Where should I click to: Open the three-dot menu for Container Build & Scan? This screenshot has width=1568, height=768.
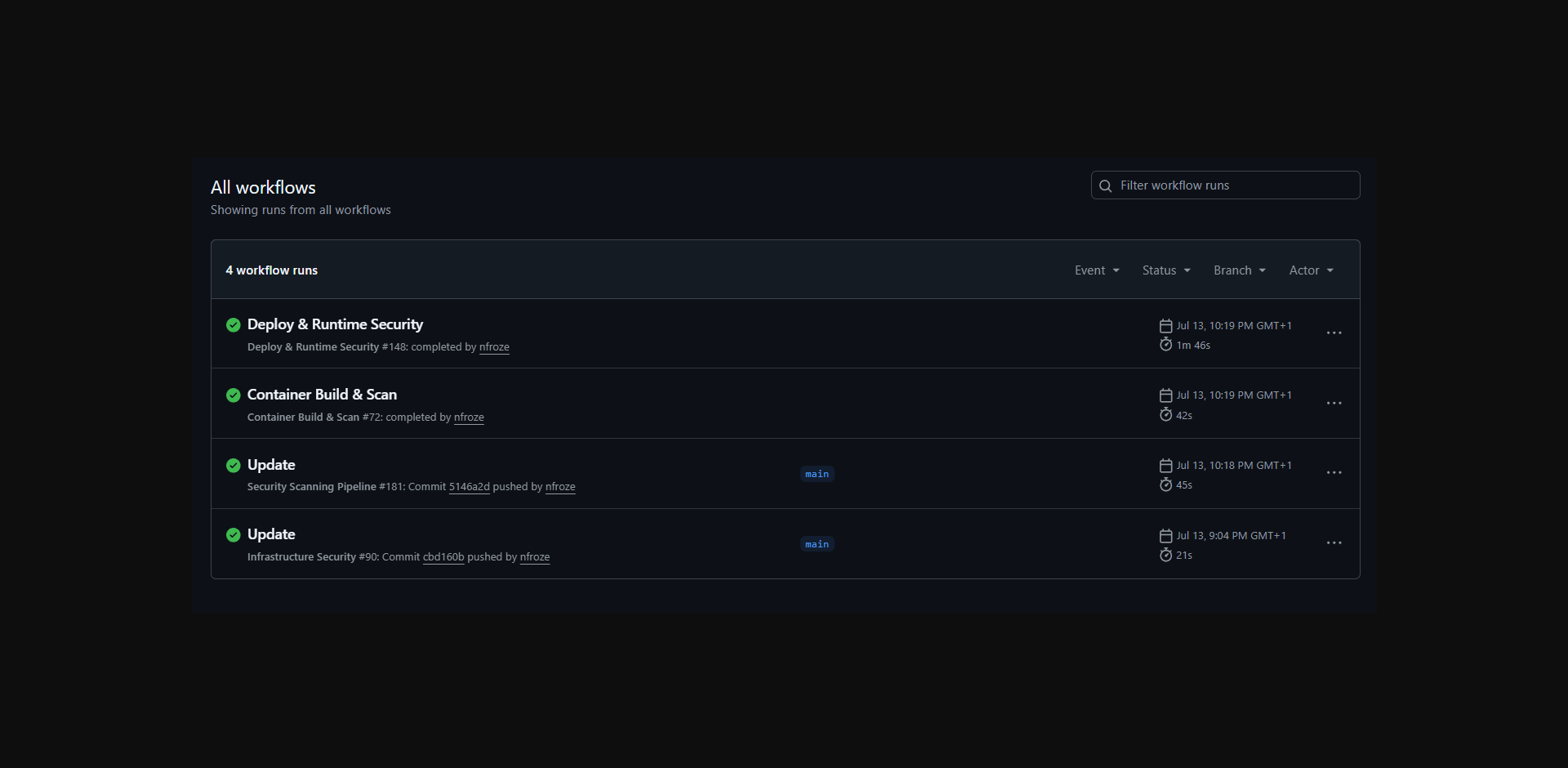tap(1334, 404)
